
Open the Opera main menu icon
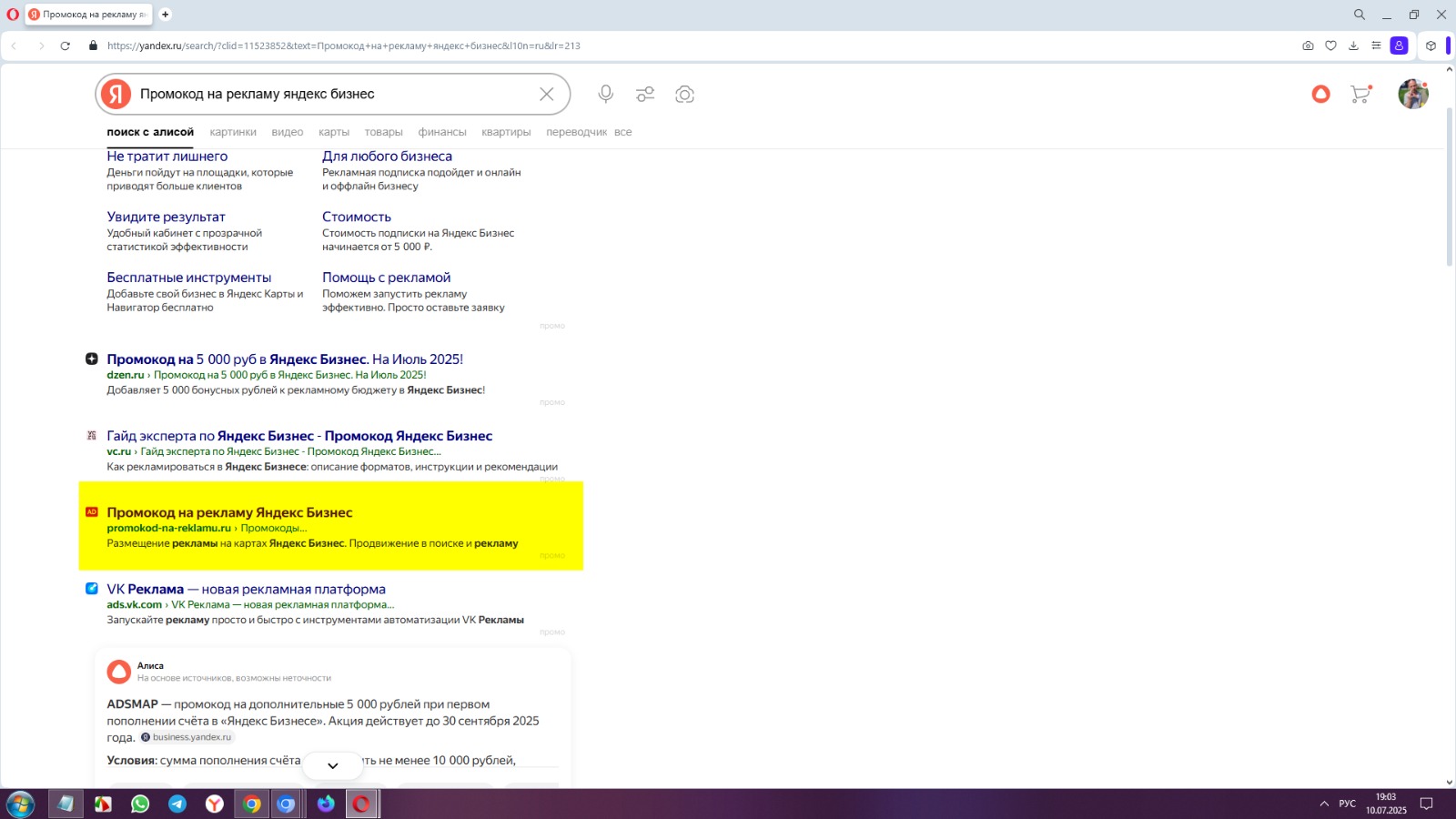point(13,15)
